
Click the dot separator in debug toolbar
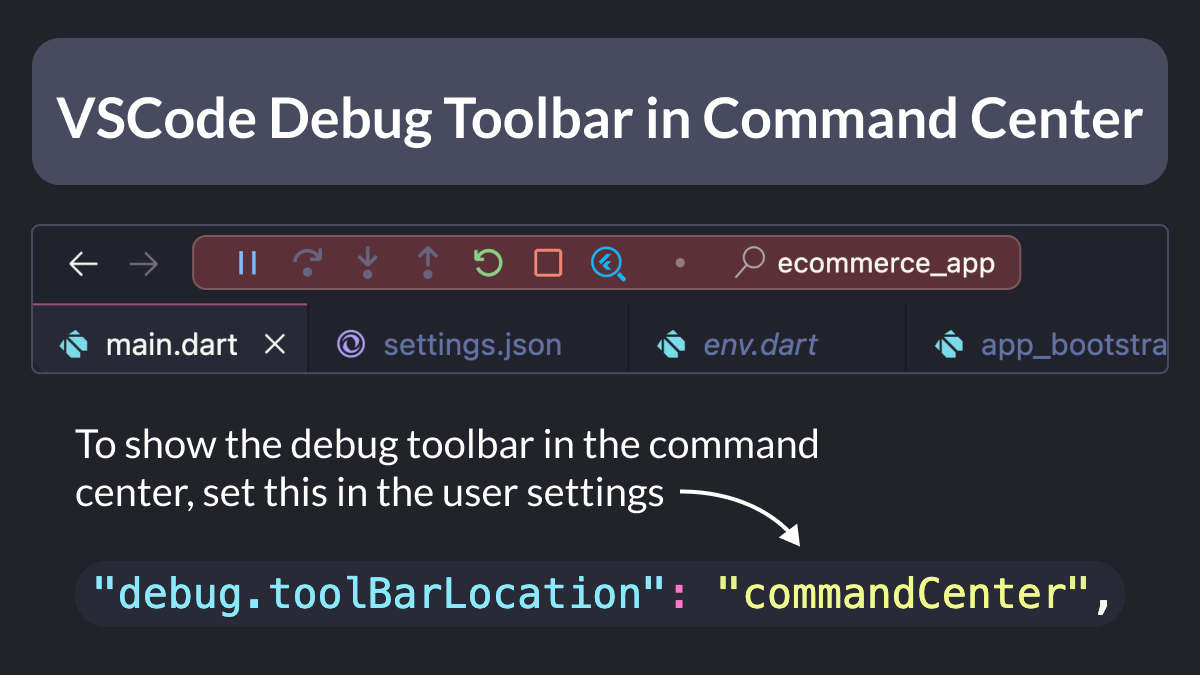680,264
